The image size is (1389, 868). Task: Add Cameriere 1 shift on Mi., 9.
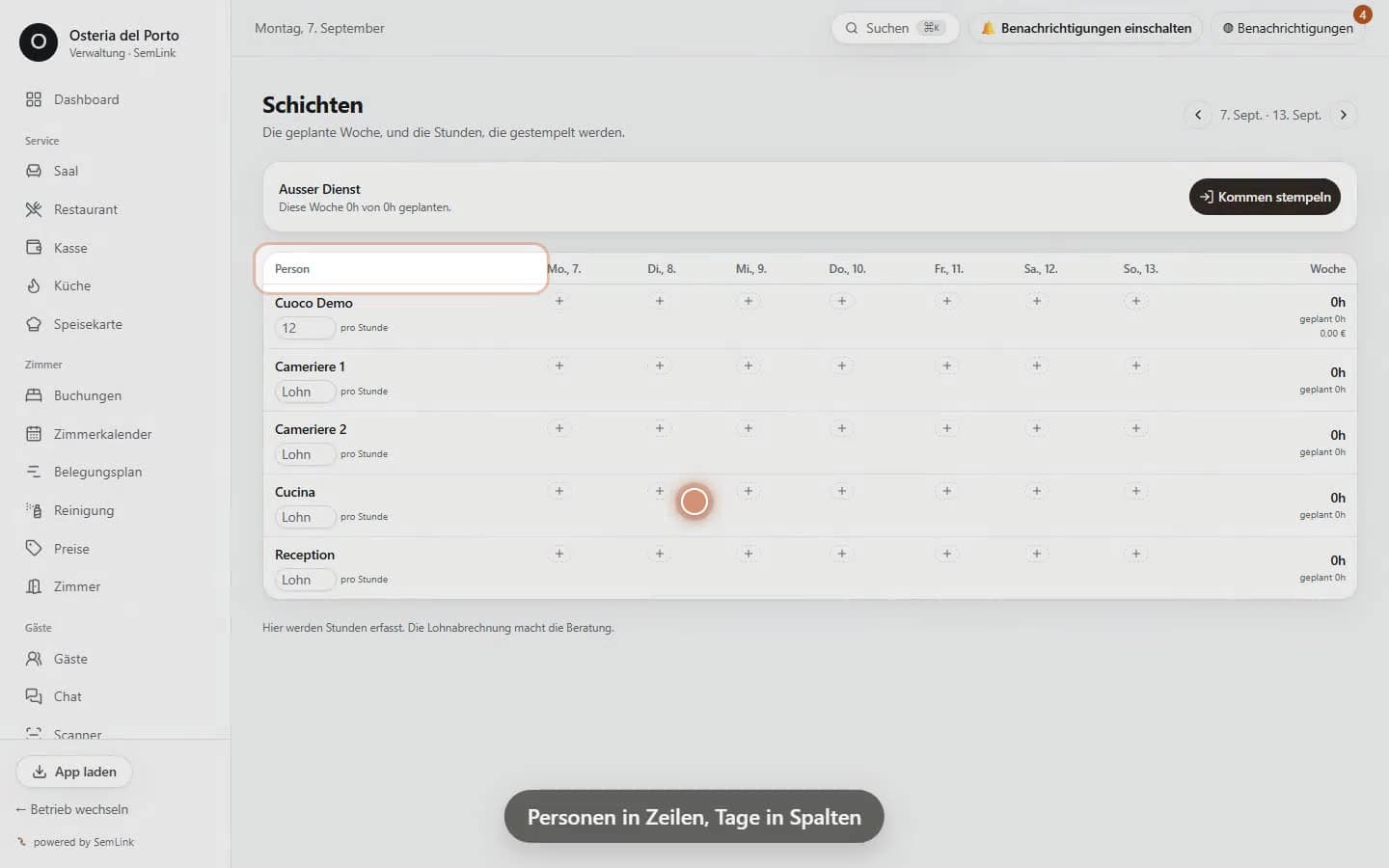[749, 366]
